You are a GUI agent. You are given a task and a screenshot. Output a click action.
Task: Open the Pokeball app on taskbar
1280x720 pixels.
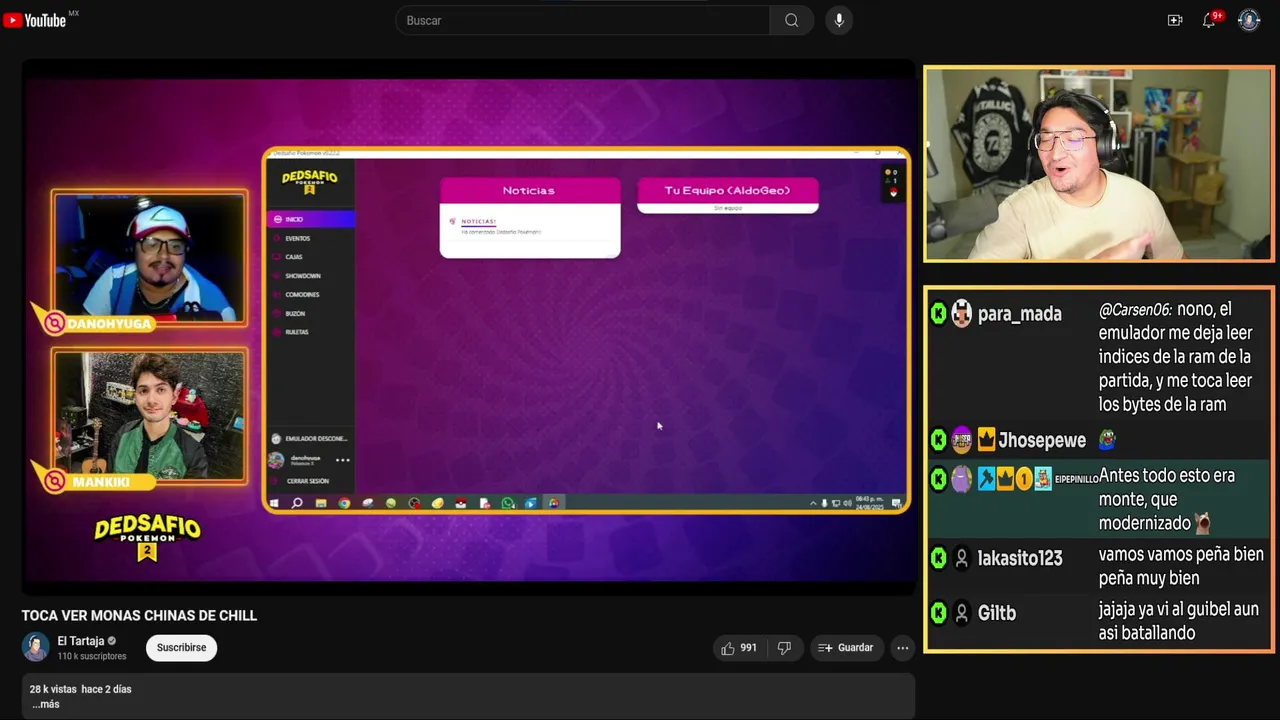click(461, 503)
